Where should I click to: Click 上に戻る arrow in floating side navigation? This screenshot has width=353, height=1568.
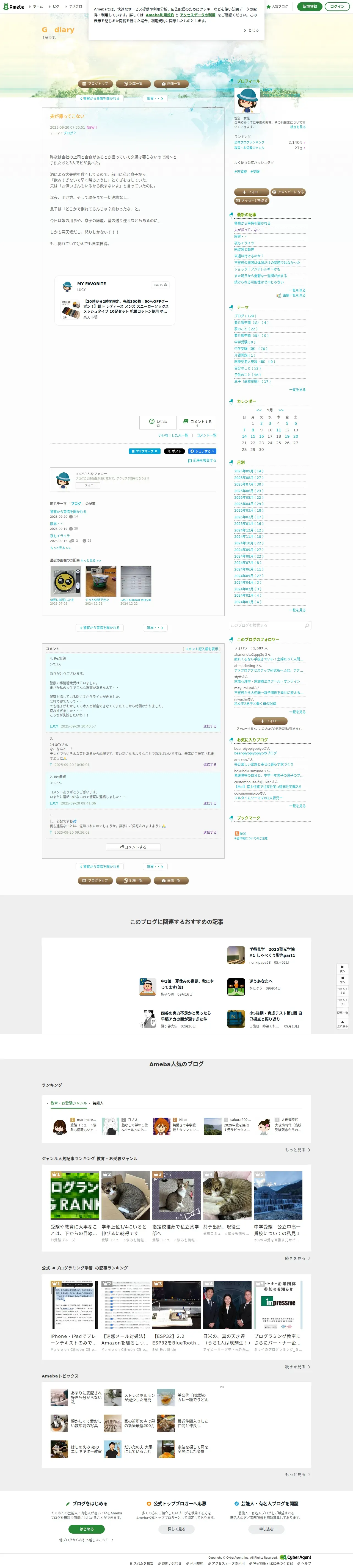click(342, 1024)
